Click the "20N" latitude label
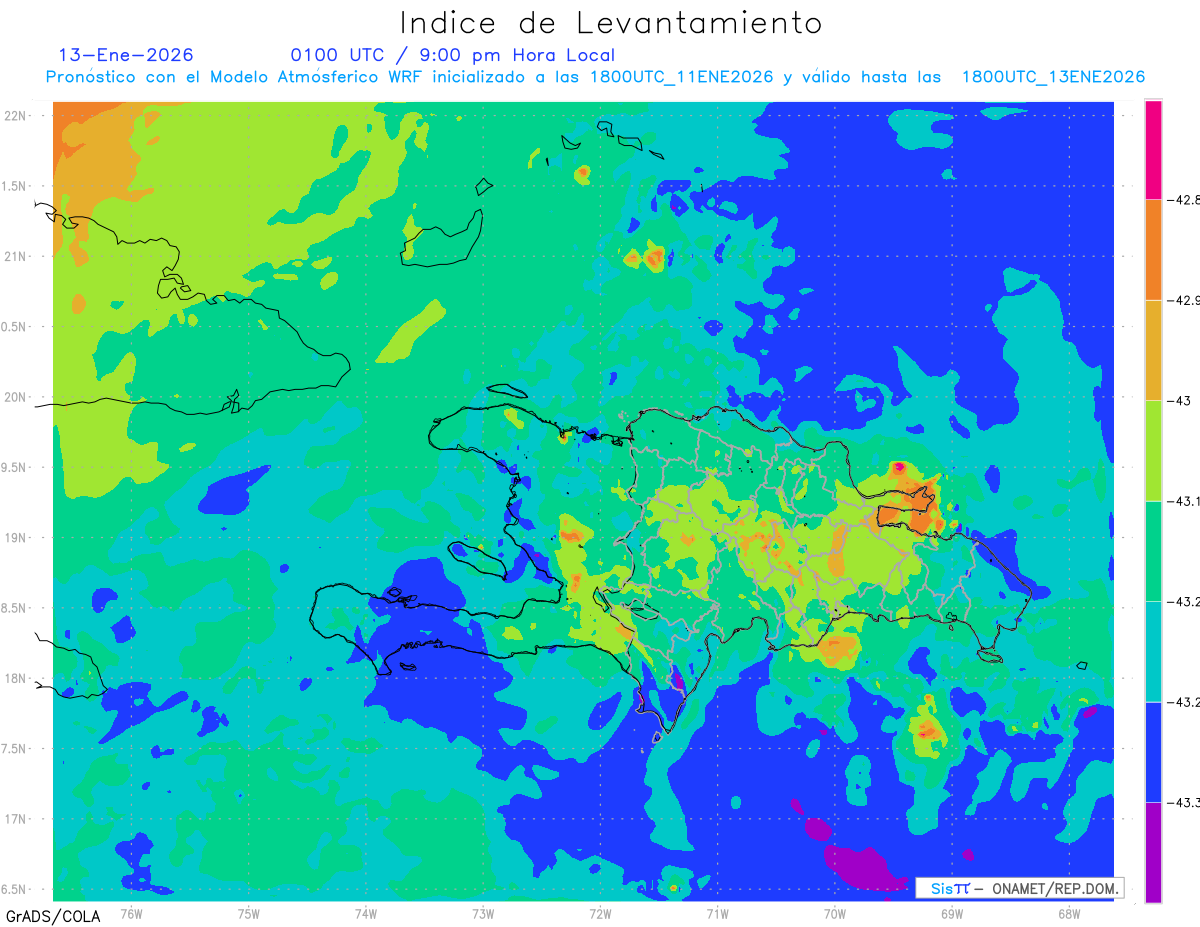This screenshot has height=927, width=1200. click(x=15, y=397)
